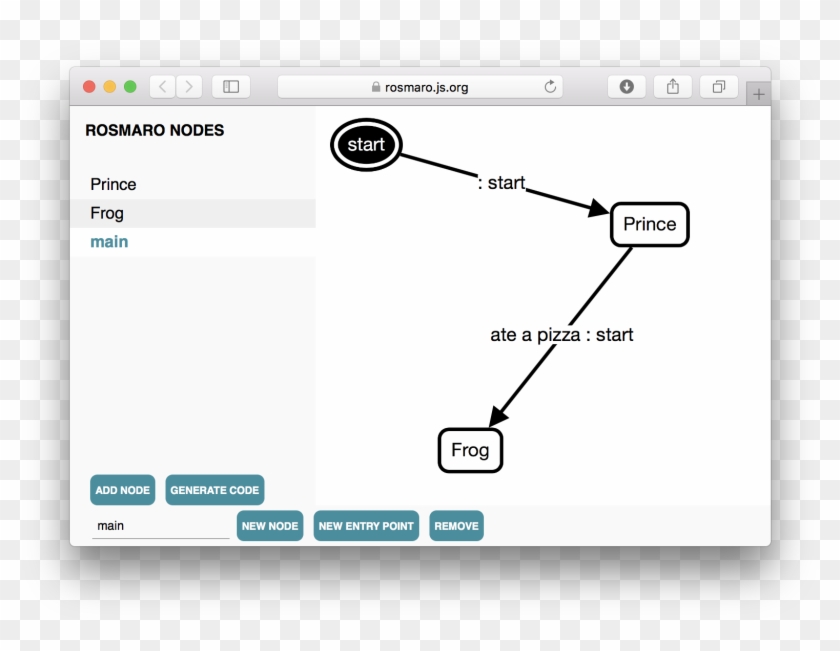Focus the node name field containing main
This screenshot has width=840, height=651.
coord(160,526)
